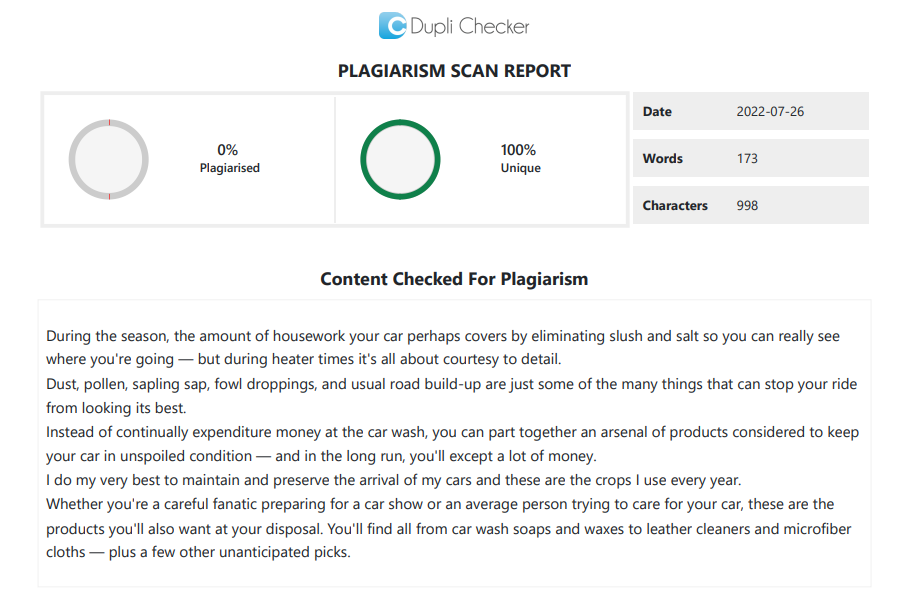
Task: Click the Dupli Checker brand name text
Action: point(470,27)
